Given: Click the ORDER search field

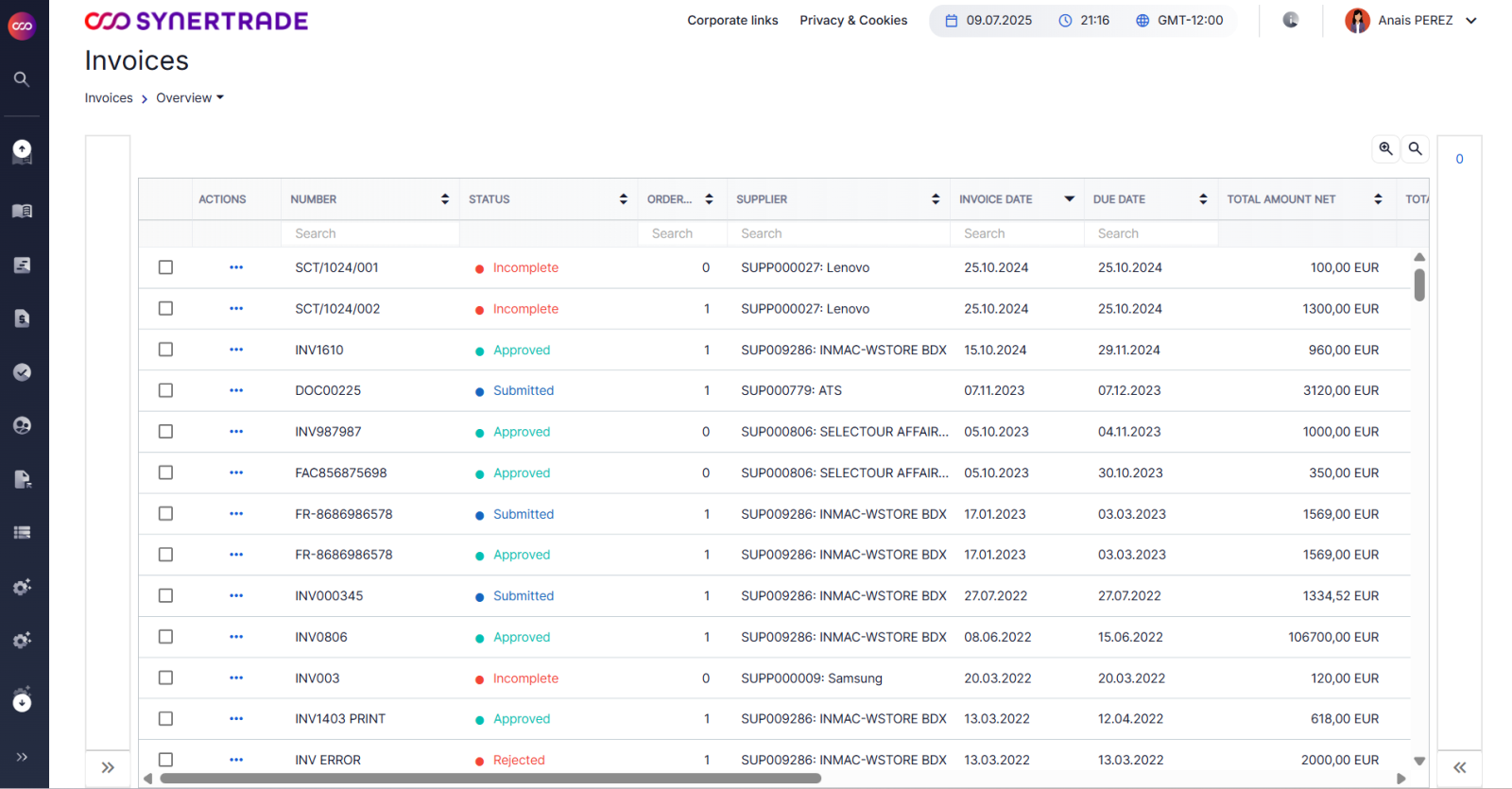Looking at the screenshot, I should pos(682,233).
